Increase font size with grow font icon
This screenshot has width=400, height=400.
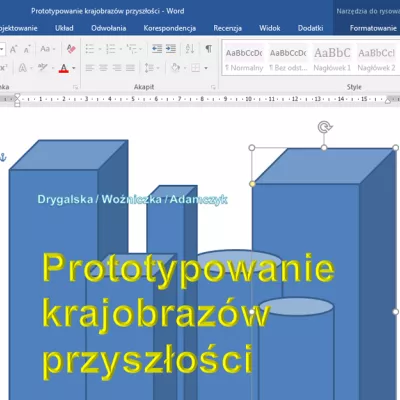tap(13, 49)
